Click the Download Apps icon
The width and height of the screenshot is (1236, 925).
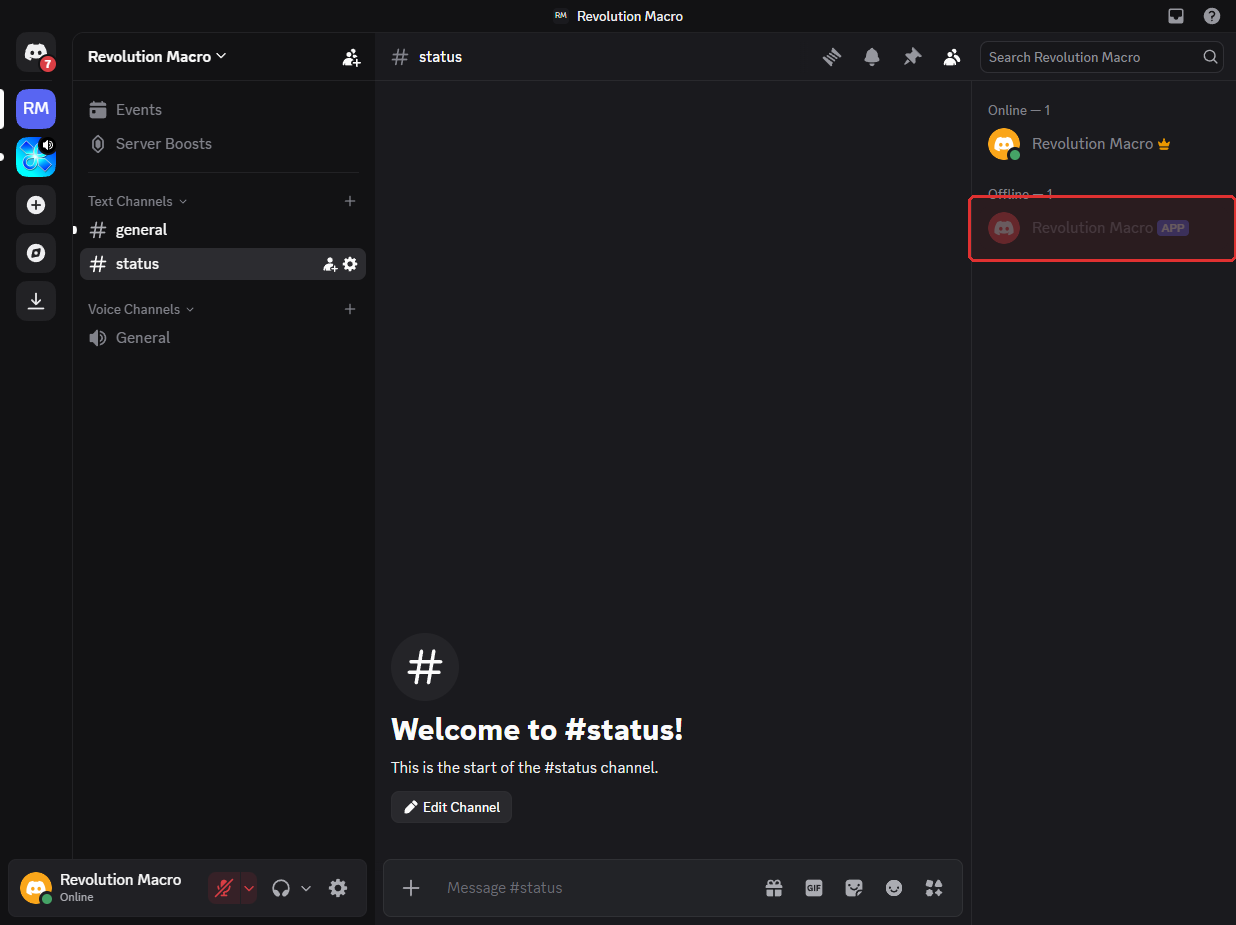click(x=36, y=301)
